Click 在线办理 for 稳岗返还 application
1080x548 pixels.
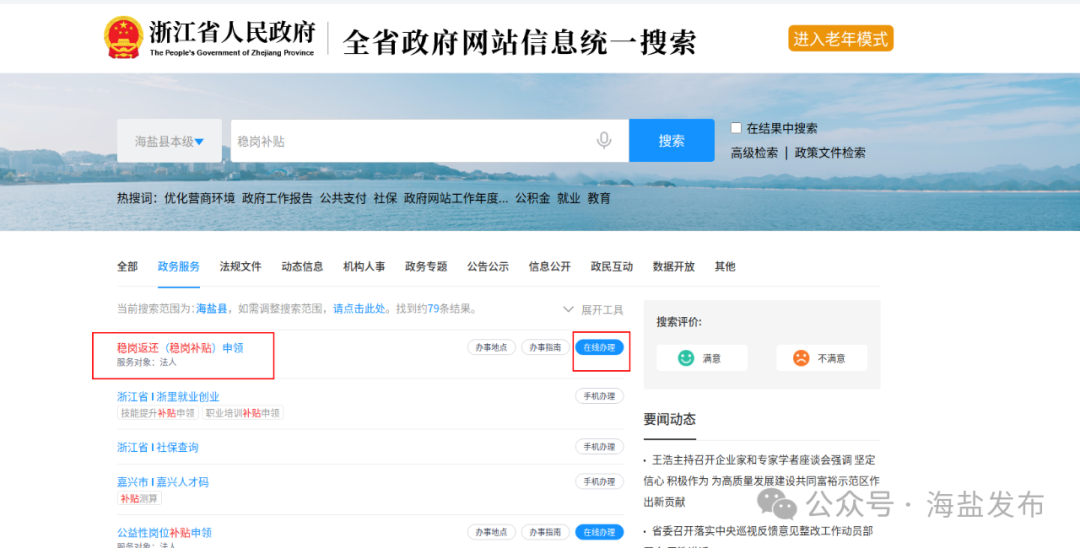599,348
